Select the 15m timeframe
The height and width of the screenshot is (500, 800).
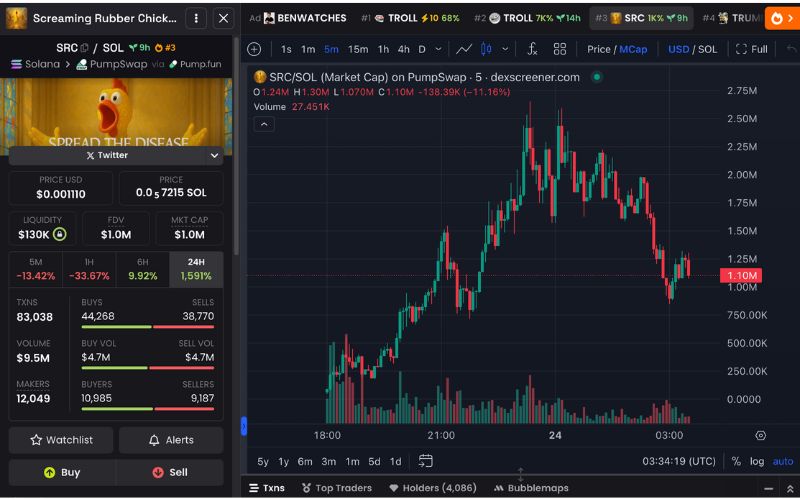358,49
